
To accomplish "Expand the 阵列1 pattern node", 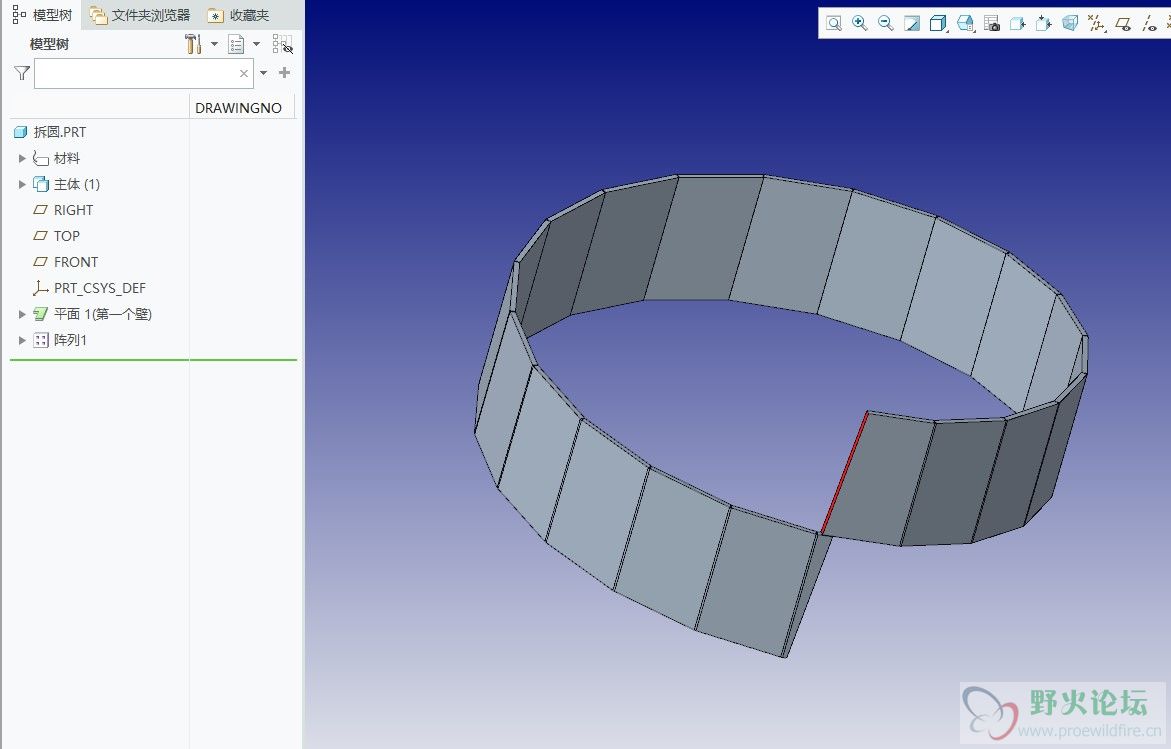I will tap(22, 341).
